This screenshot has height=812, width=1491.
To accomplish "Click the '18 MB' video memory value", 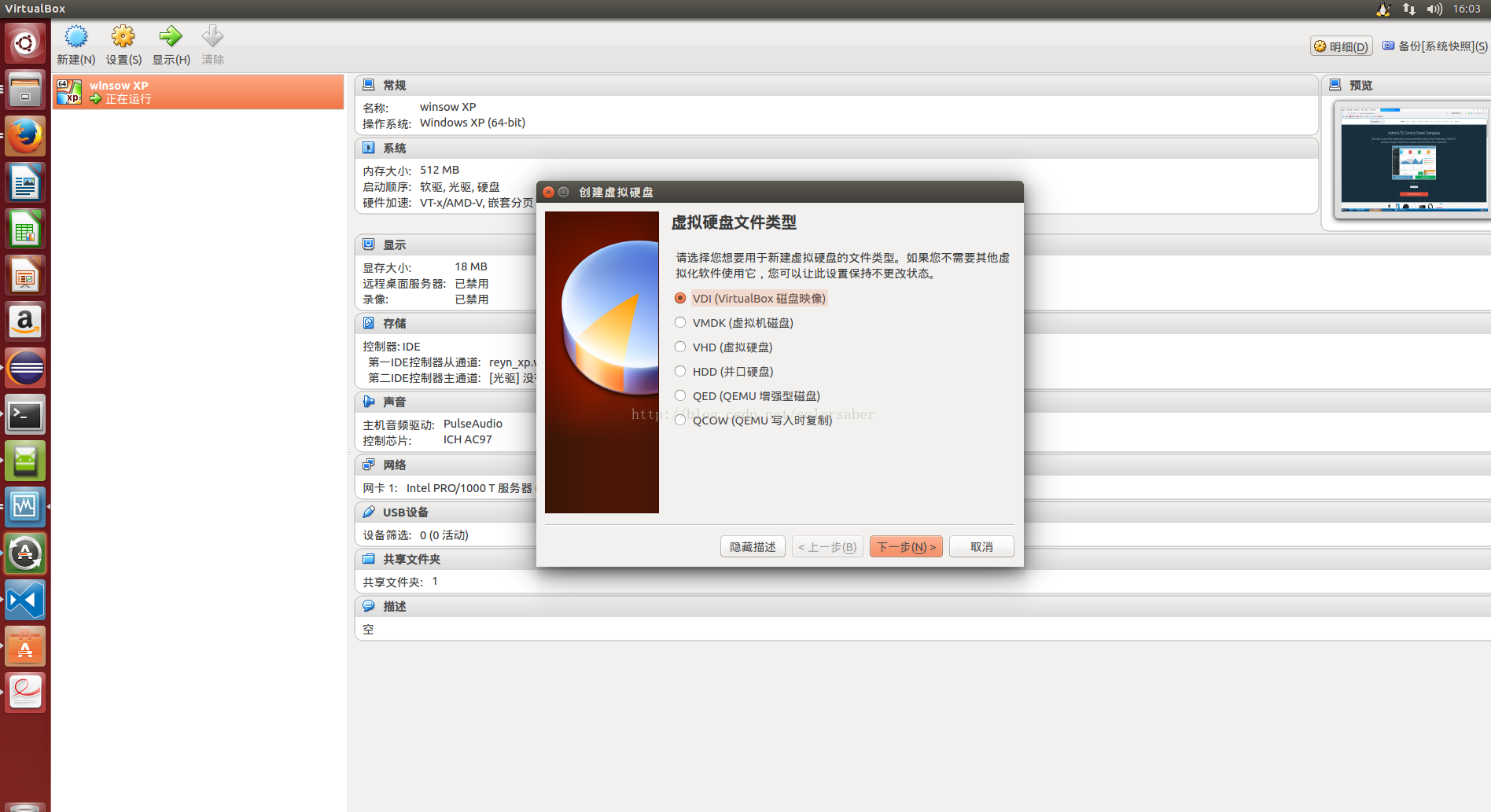I will coord(471,266).
